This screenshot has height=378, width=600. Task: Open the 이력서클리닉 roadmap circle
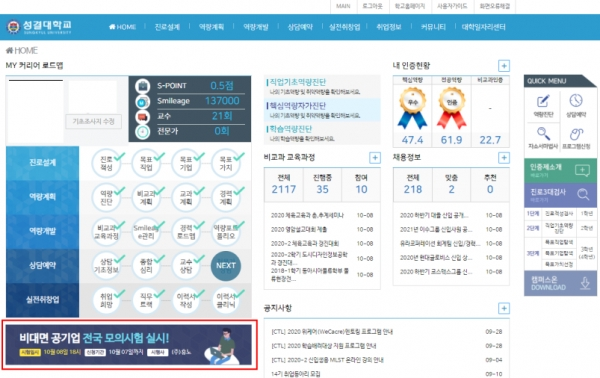(226, 300)
